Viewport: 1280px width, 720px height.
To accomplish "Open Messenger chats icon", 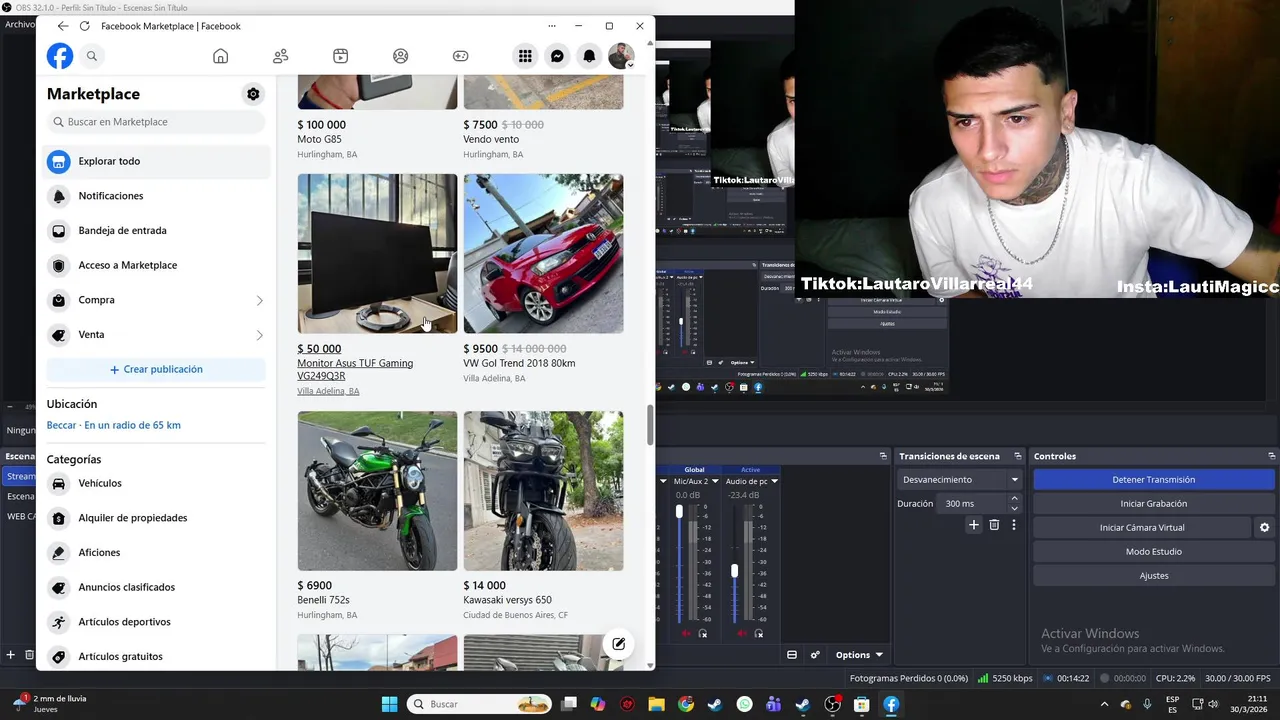I will [557, 56].
